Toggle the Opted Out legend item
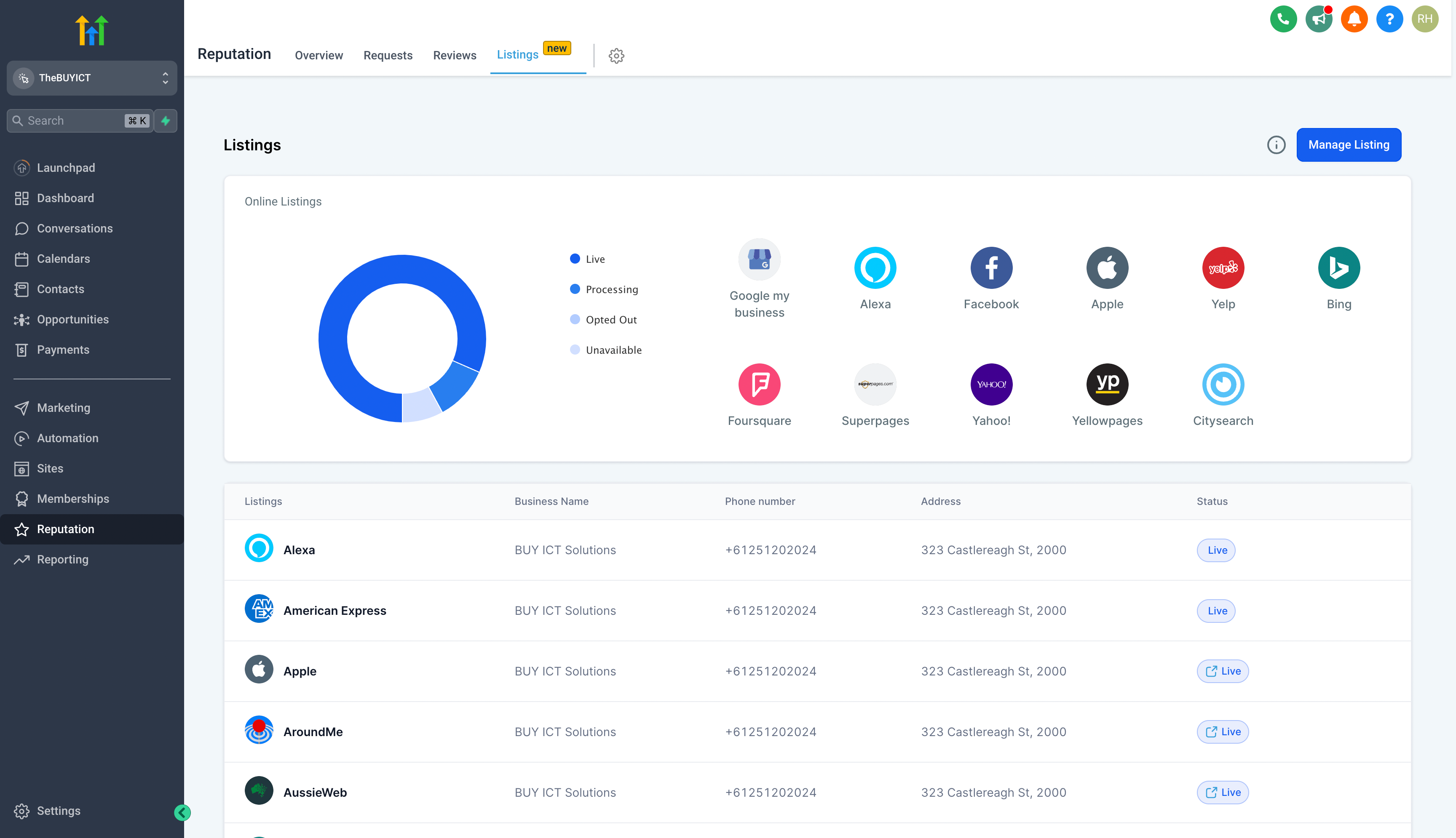Screen dimensions: 1456x838 pos(603,320)
